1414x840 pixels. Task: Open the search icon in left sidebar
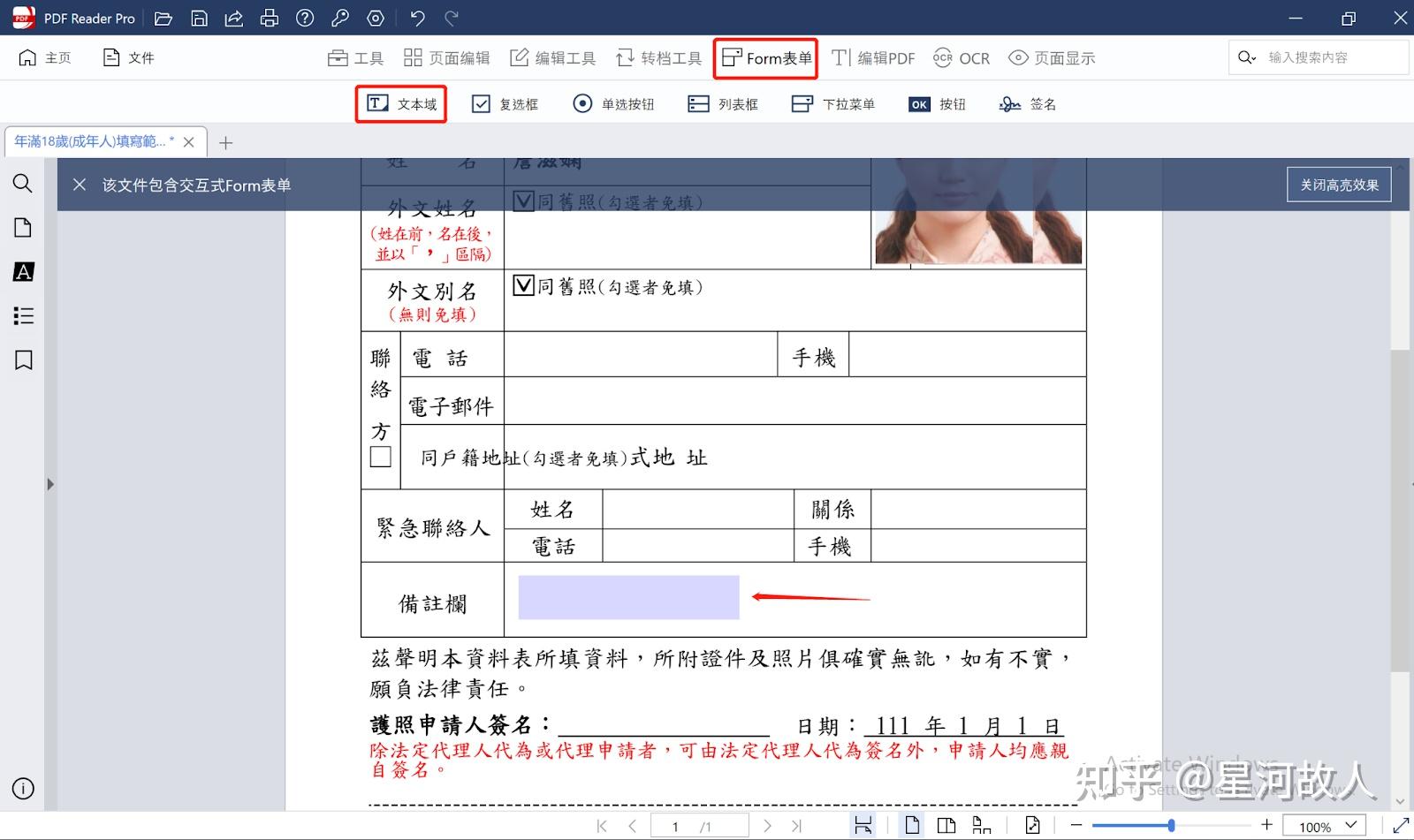[x=23, y=184]
